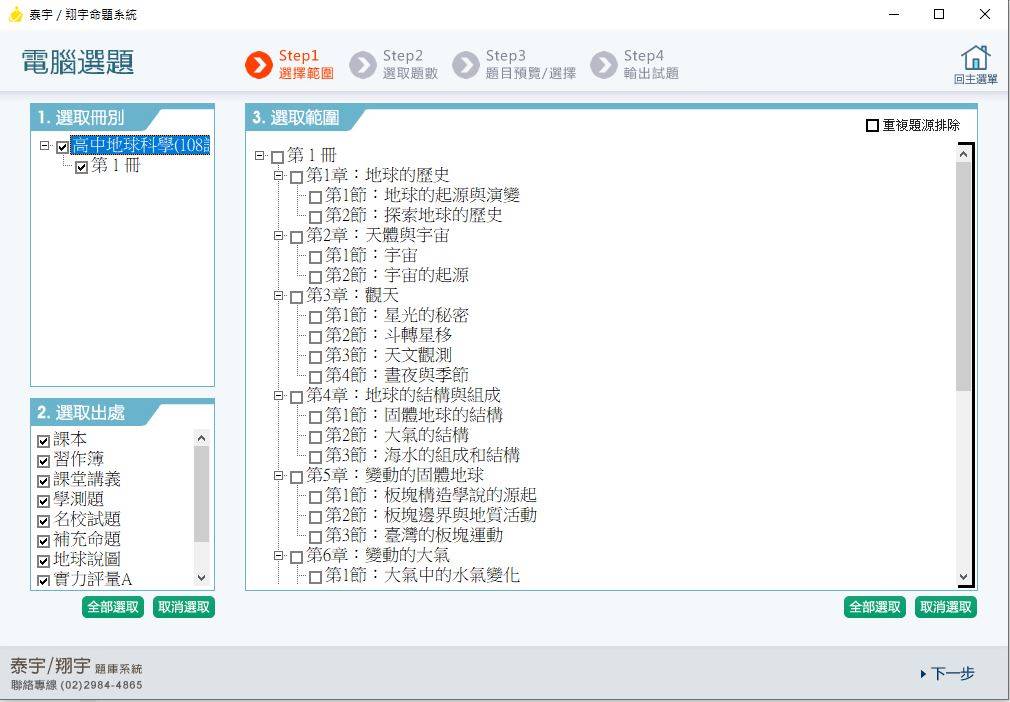This screenshot has width=1010, height=702.
Task: Check 第1章：地球的歷史 checkbox
Action: [x=296, y=177]
